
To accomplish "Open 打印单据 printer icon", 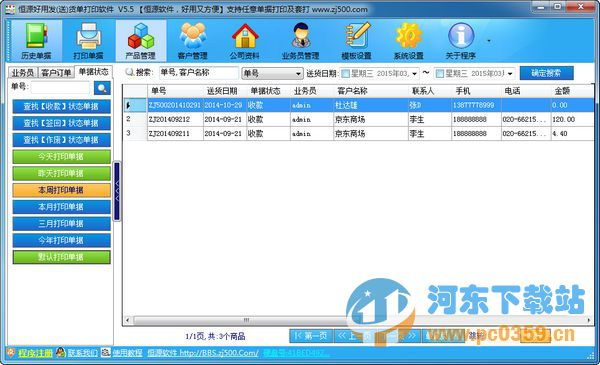I will pyautogui.click(x=88, y=41).
